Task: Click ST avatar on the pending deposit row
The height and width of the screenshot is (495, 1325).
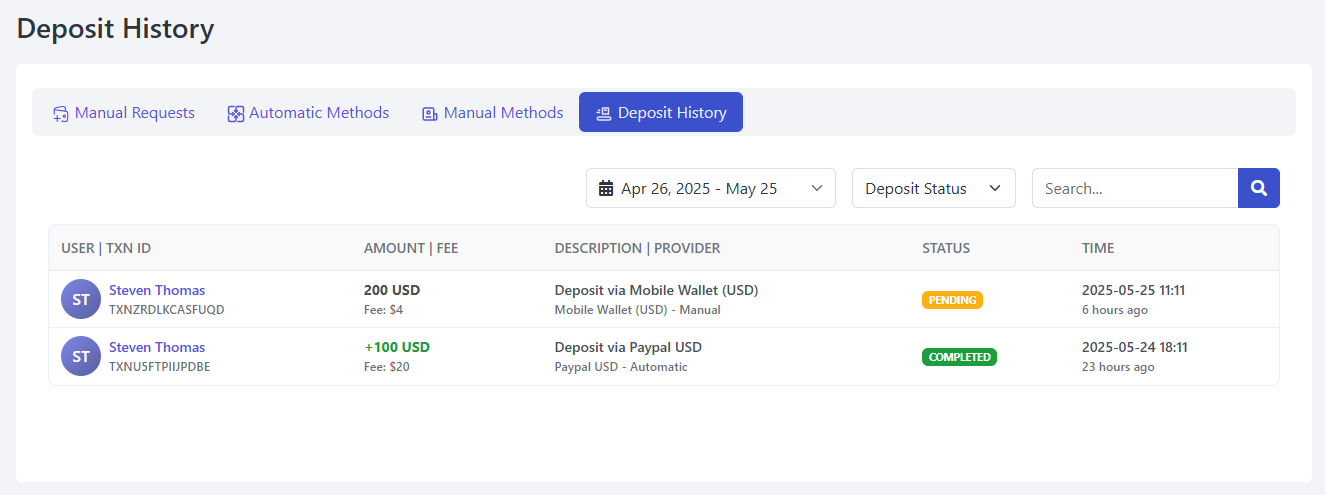Action: pyautogui.click(x=81, y=299)
